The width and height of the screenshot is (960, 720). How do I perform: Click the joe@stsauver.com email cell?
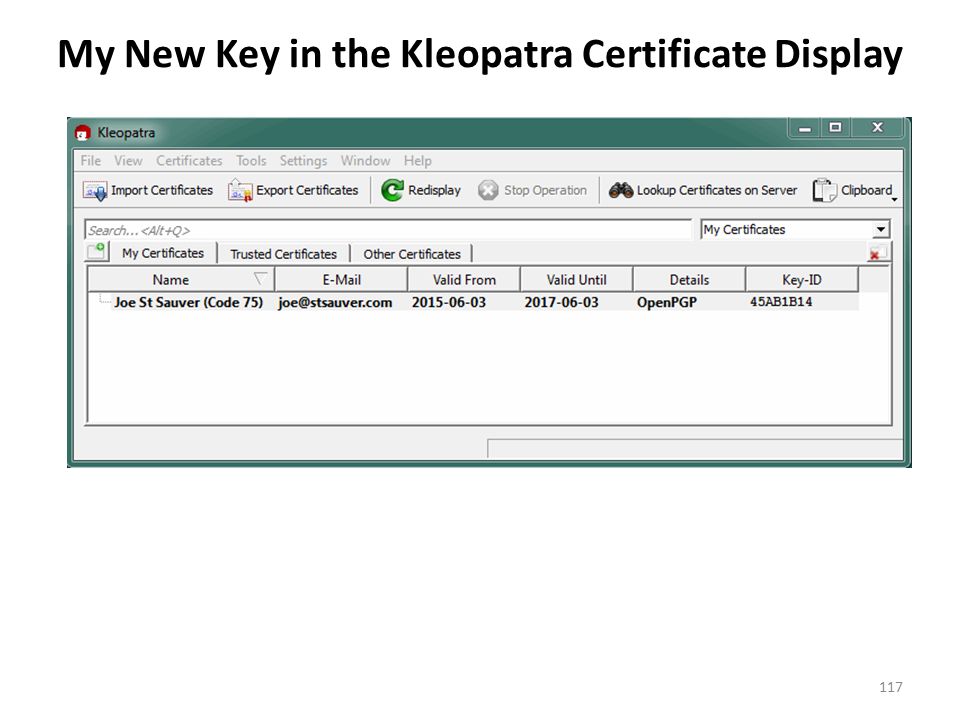pos(336,302)
